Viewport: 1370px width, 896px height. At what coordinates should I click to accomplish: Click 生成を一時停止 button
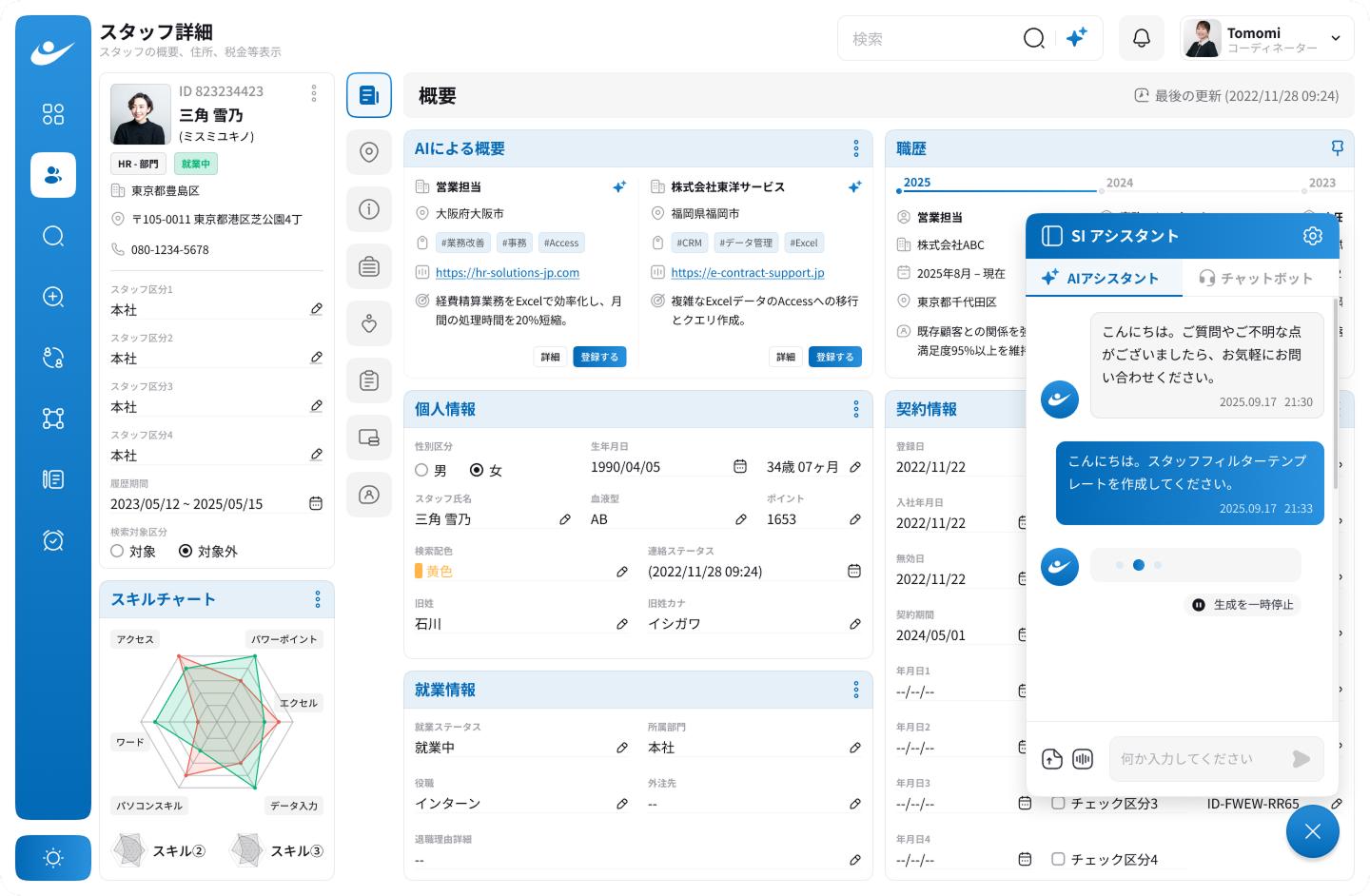pos(1243,605)
